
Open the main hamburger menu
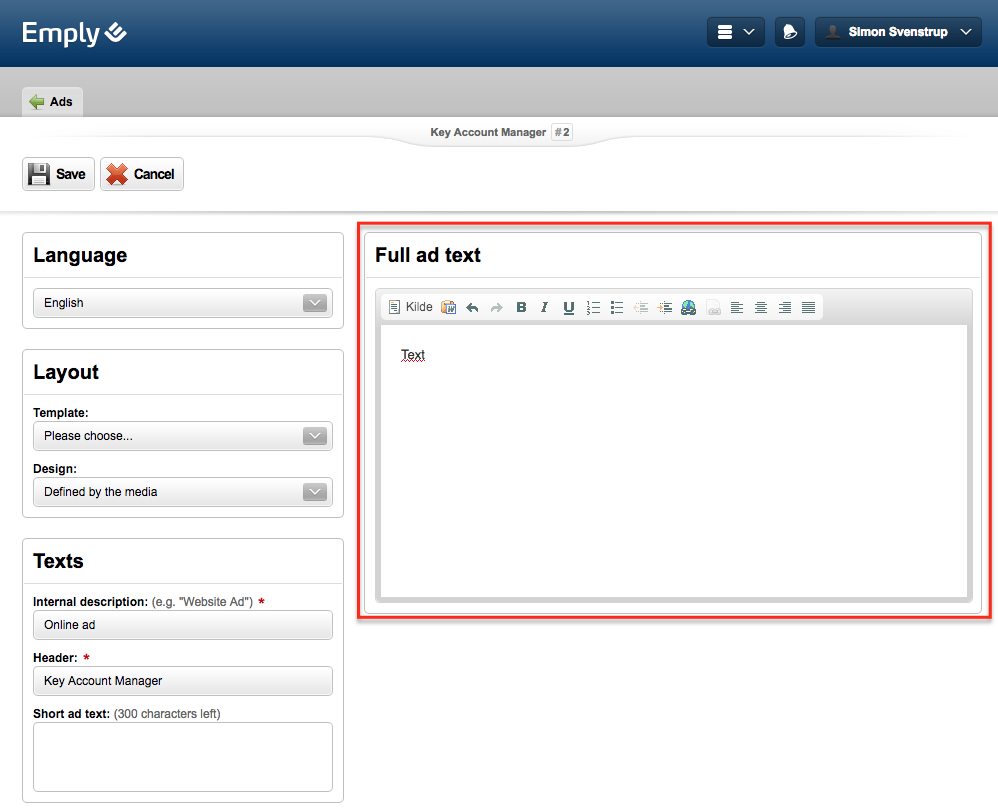tap(736, 32)
